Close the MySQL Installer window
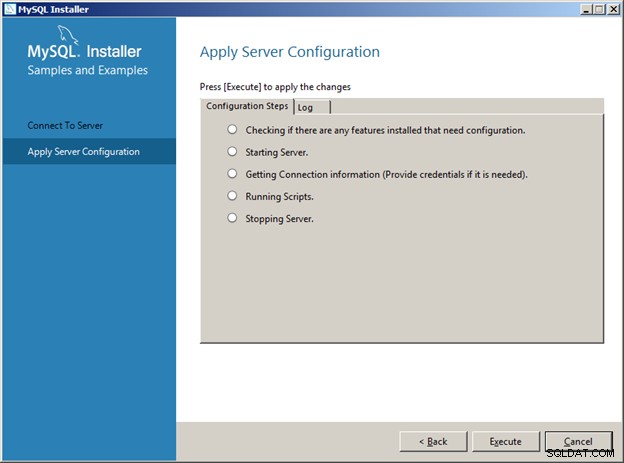This screenshot has width=624, height=463. tap(613, 9)
